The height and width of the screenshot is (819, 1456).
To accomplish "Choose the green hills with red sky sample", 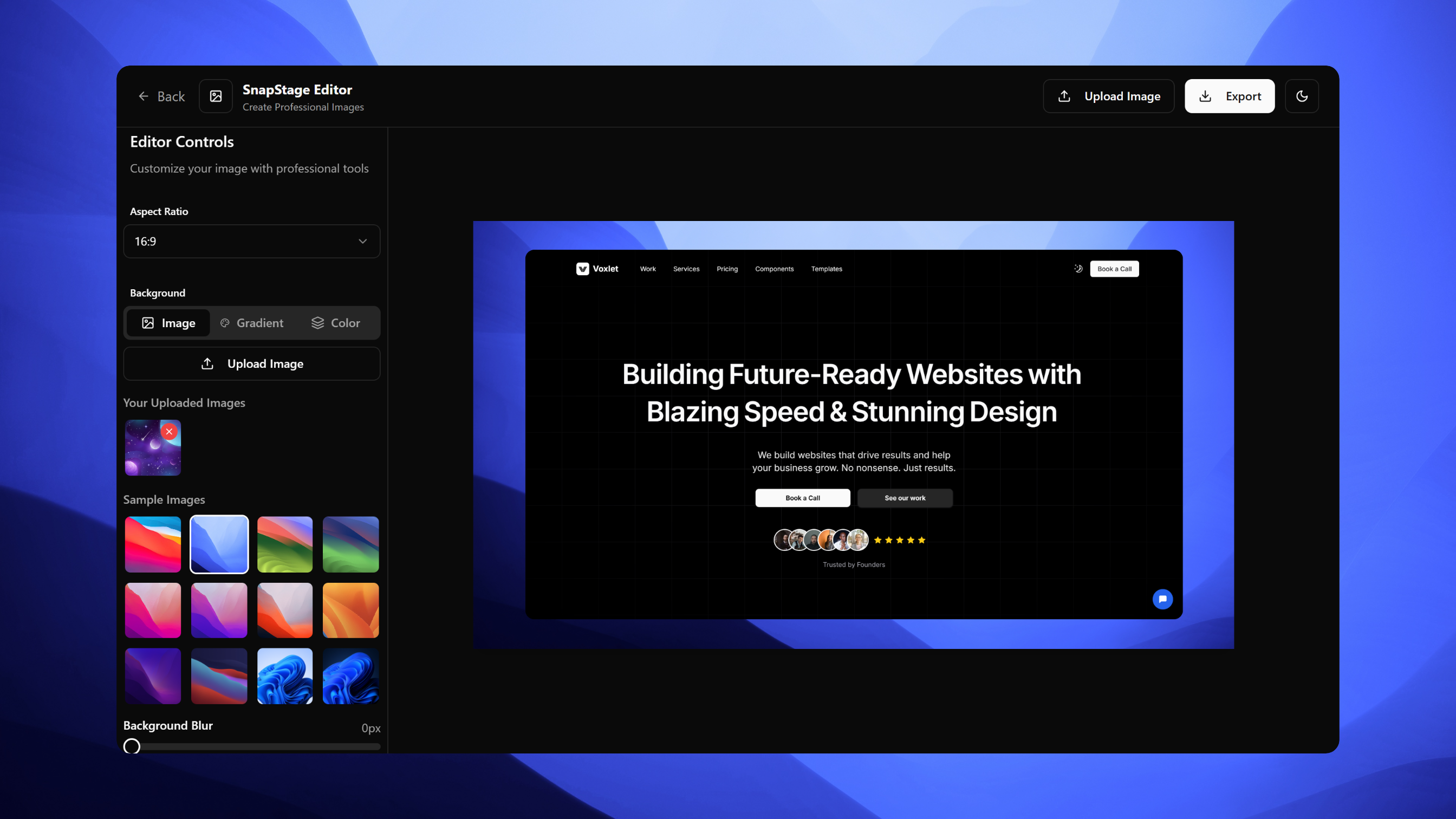I will 285,544.
